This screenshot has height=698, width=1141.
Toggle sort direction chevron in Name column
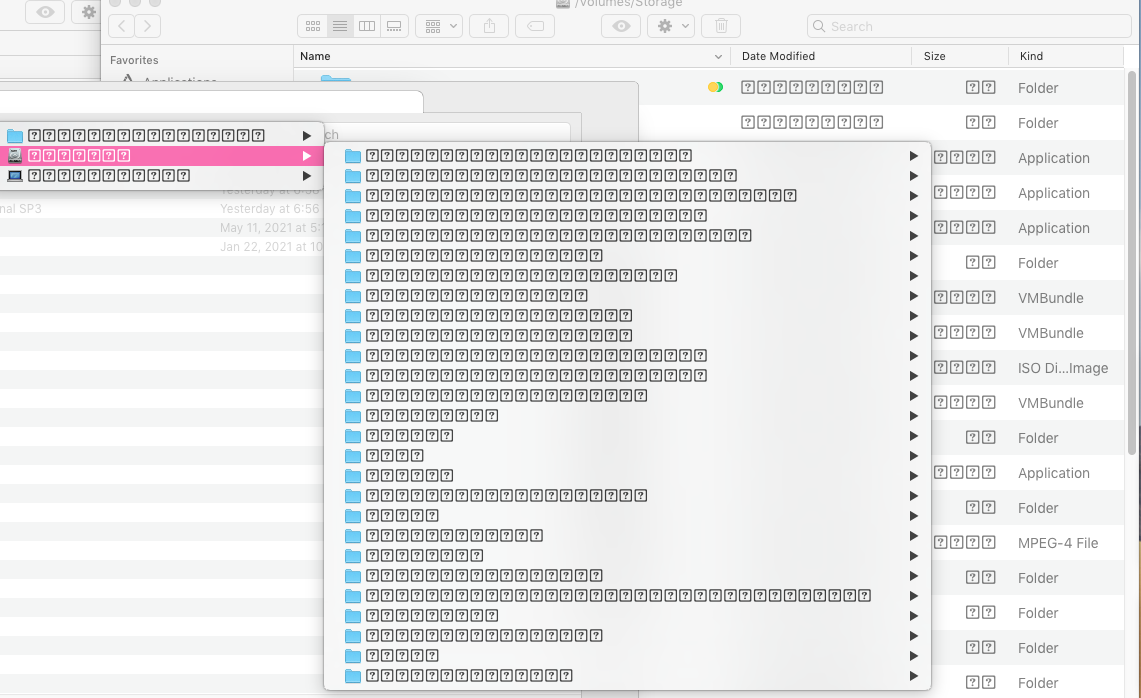click(718, 56)
